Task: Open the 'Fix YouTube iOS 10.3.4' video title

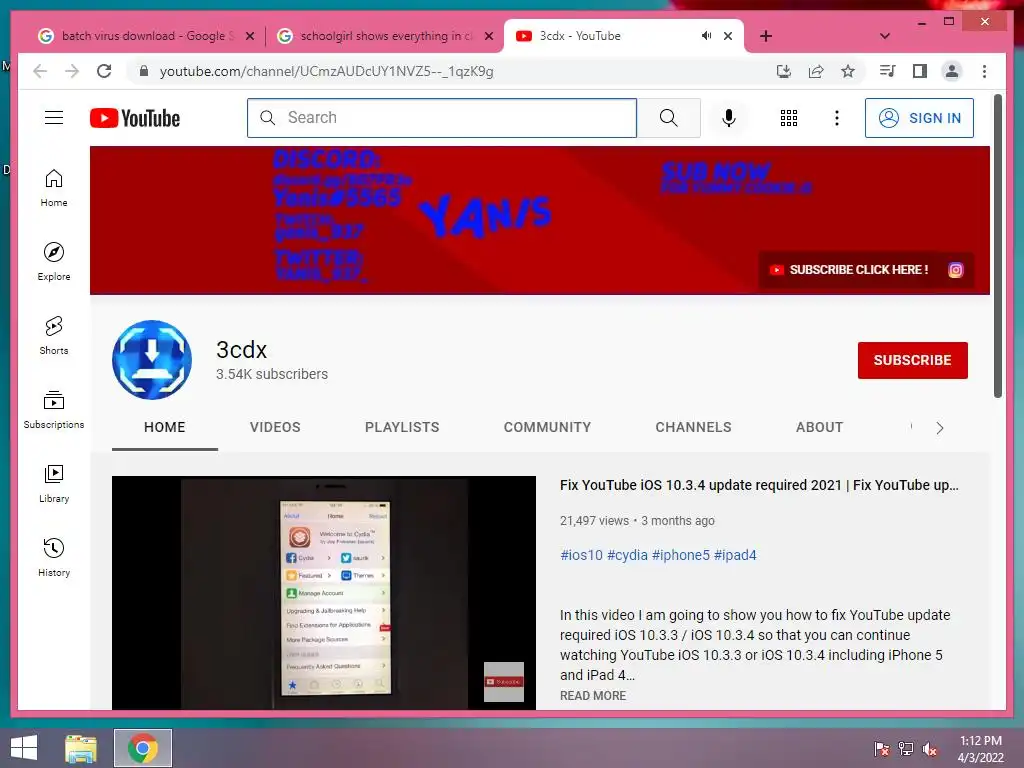Action: point(759,485)
